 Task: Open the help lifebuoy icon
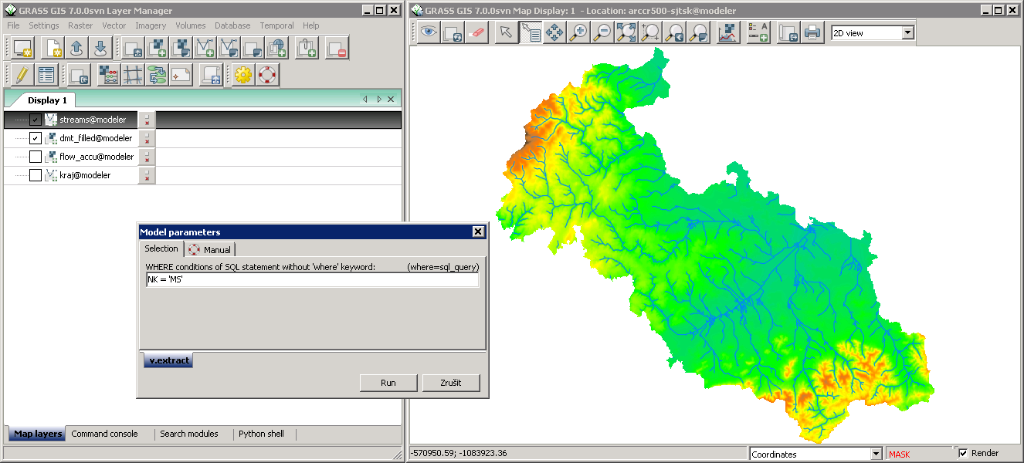click(268, 75)
